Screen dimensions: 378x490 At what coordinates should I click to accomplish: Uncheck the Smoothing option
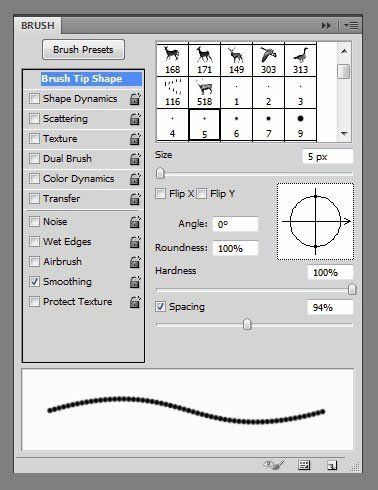pyautogui.click(x=34, y=281)
